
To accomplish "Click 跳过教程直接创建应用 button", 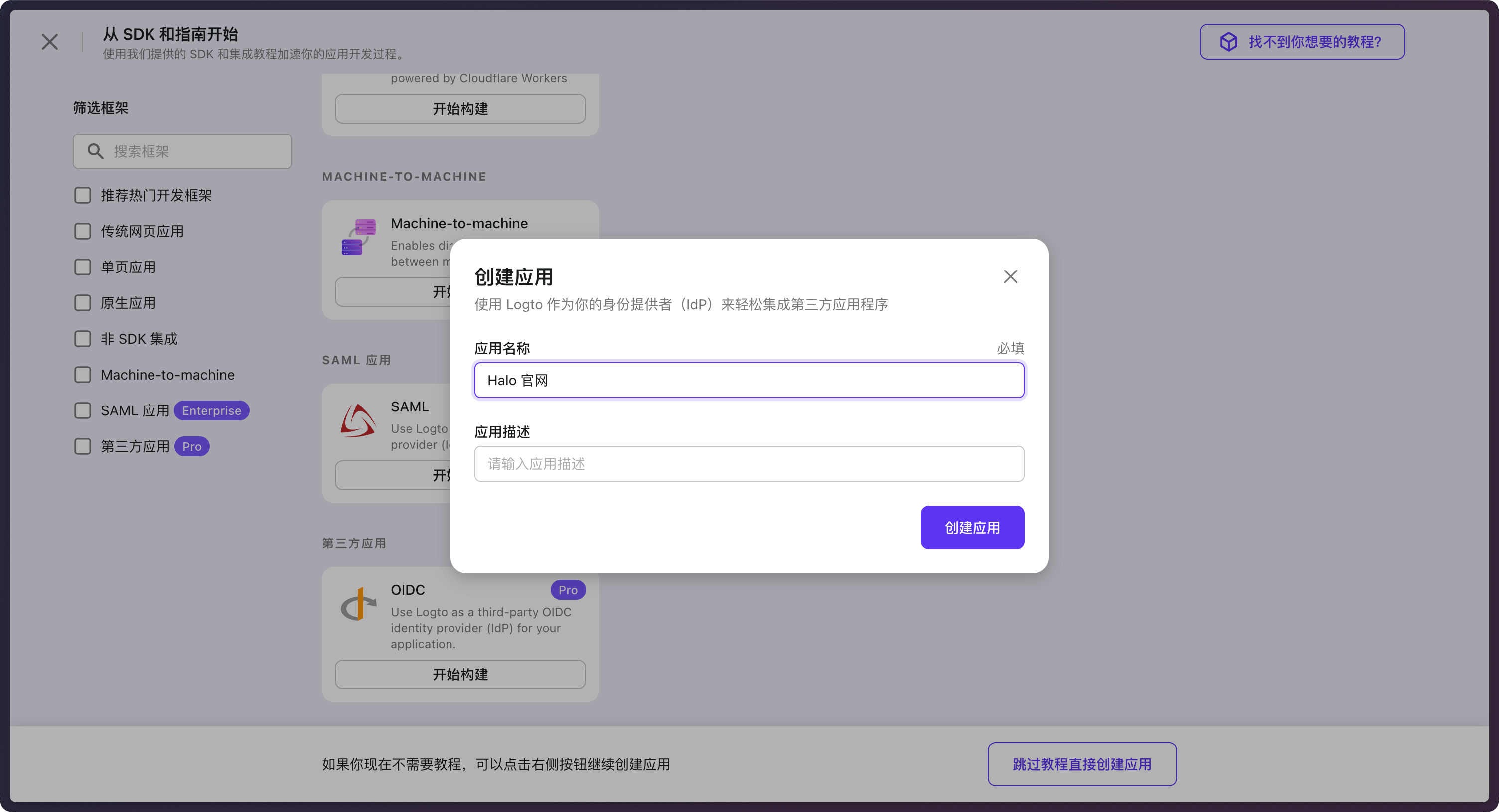I will [x=1081, y=764].
